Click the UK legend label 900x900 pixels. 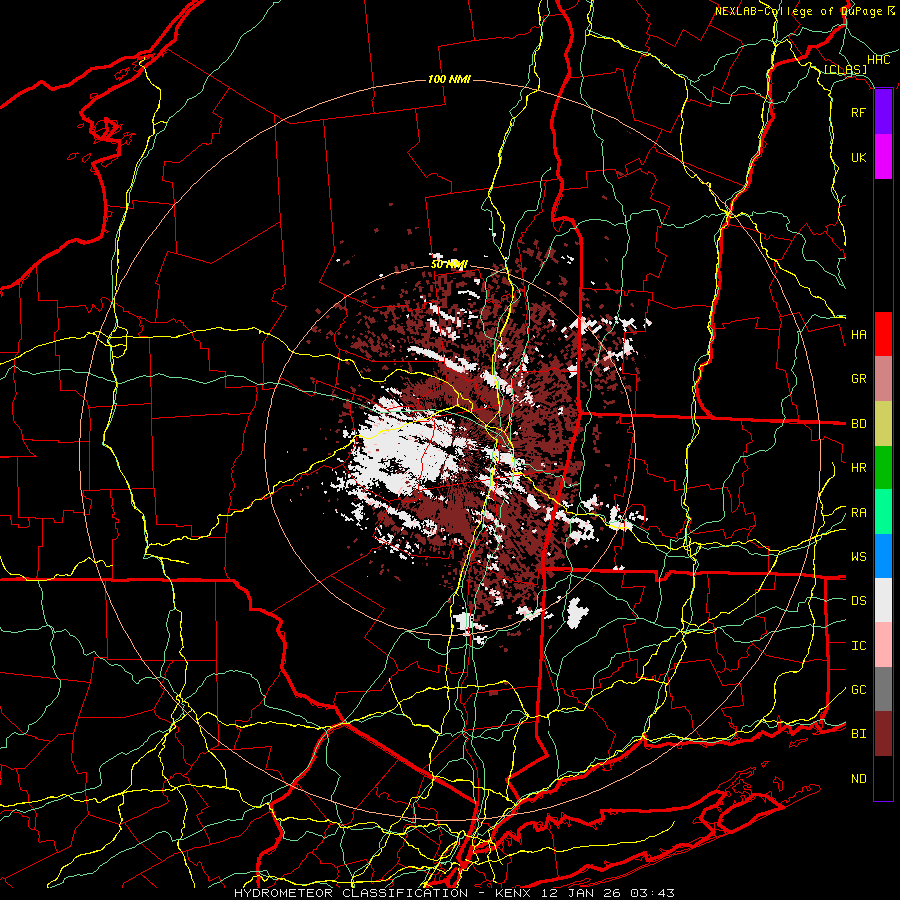[858, 157]
